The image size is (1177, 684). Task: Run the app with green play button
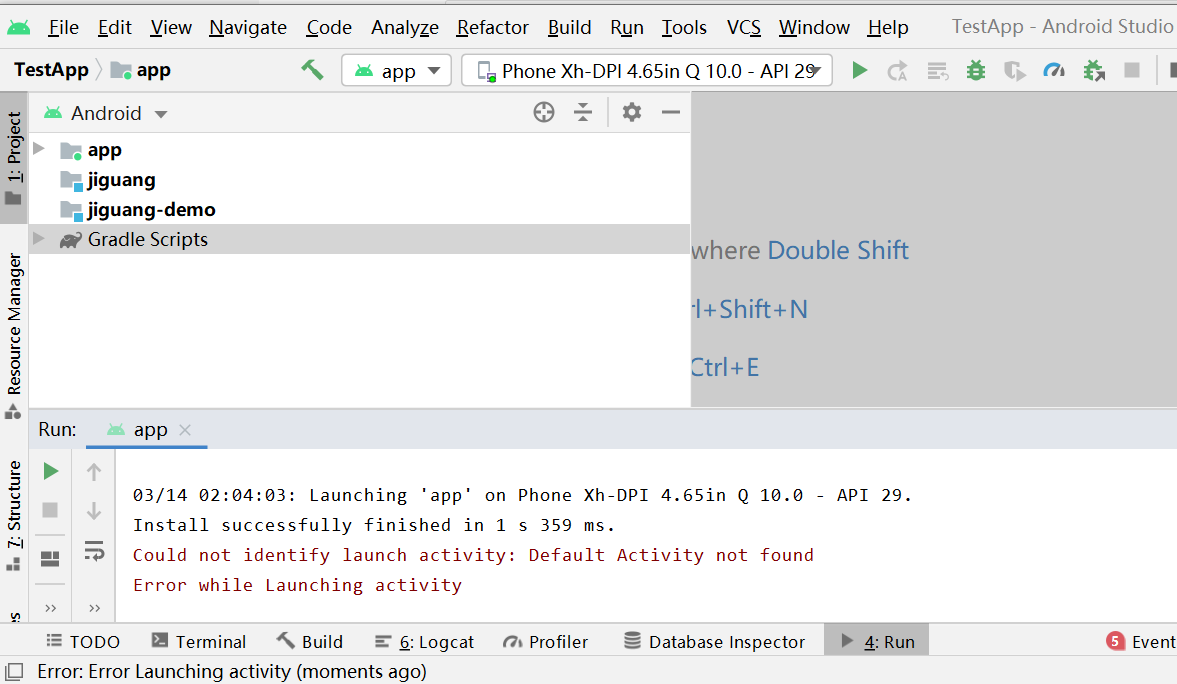pyautogui.click(x=859, y=70)
